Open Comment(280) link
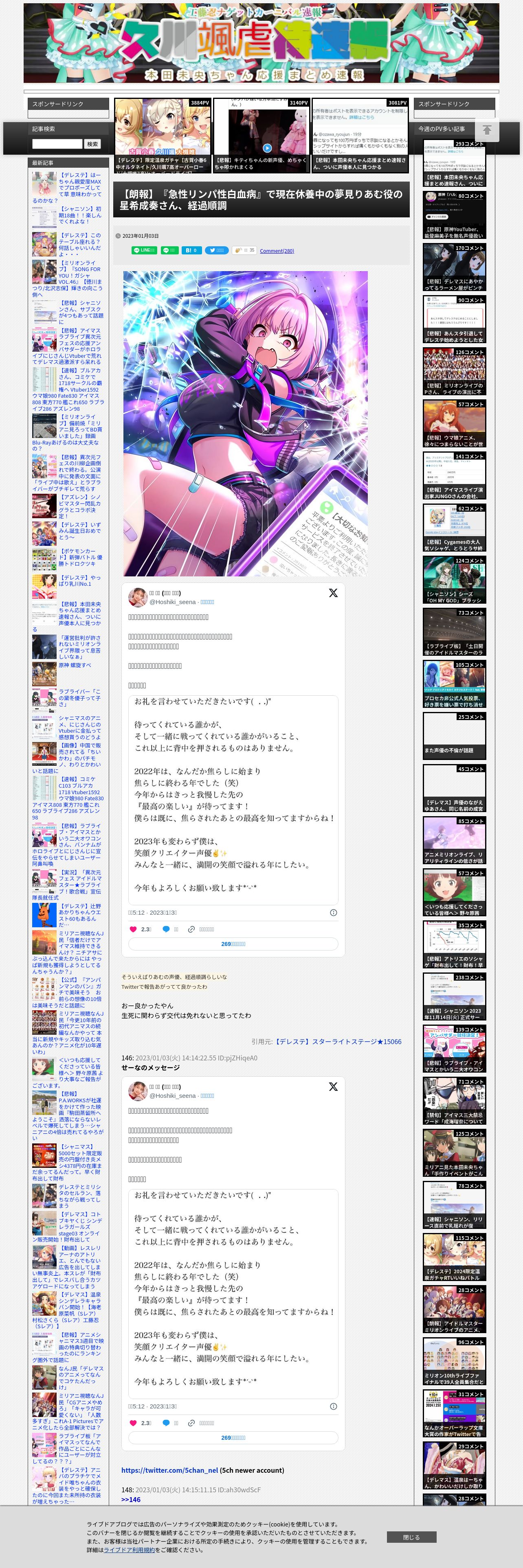The image size is (523, 1568). [277, 251]
